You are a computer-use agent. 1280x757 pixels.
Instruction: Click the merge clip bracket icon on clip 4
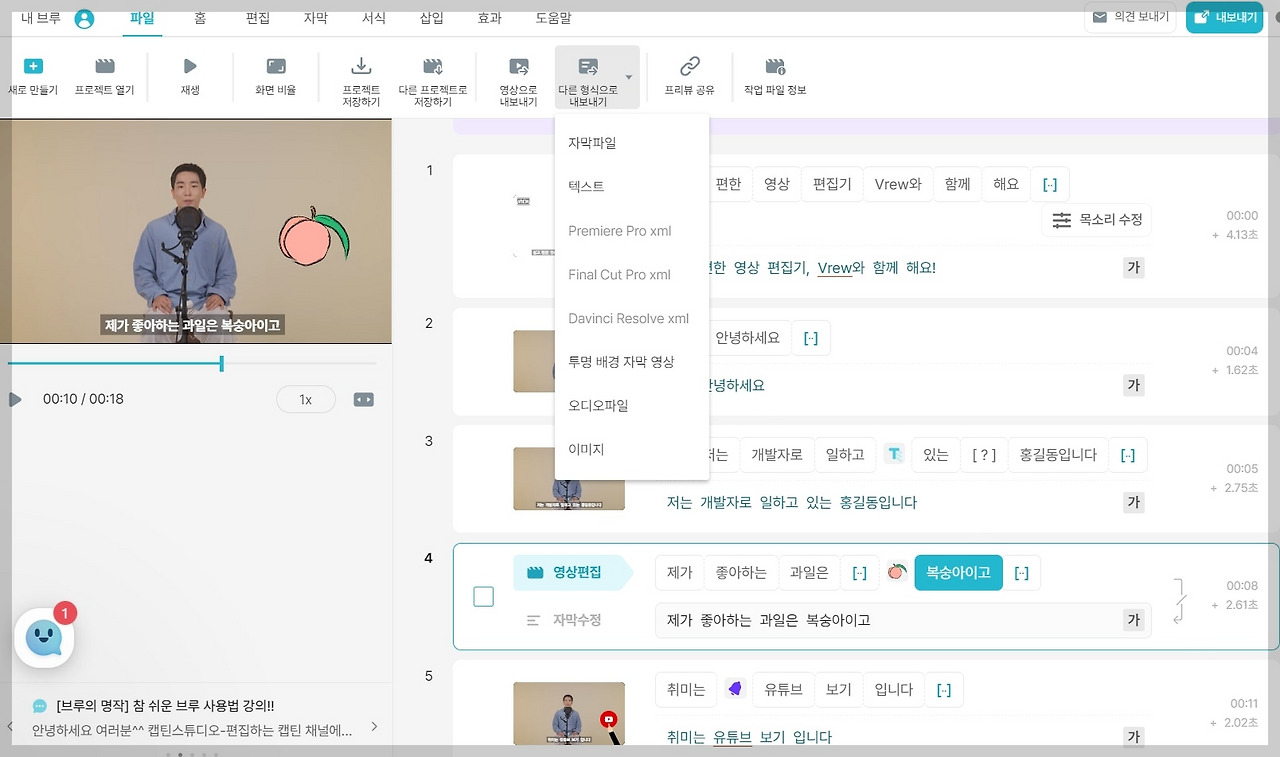1181,601
